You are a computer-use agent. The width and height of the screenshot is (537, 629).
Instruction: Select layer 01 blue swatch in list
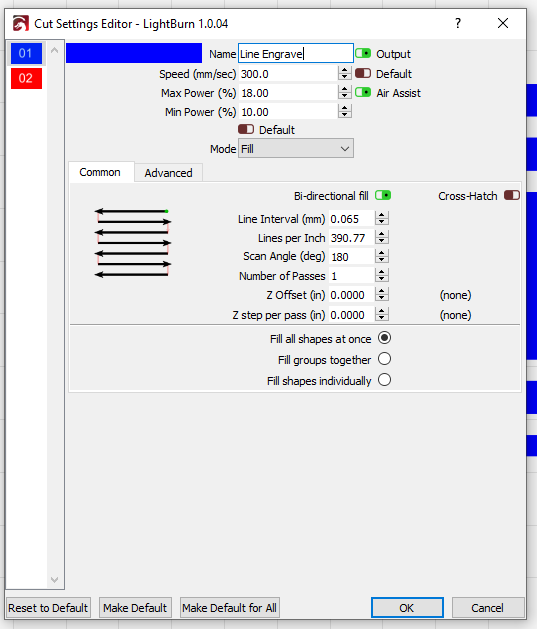point(26,53)
